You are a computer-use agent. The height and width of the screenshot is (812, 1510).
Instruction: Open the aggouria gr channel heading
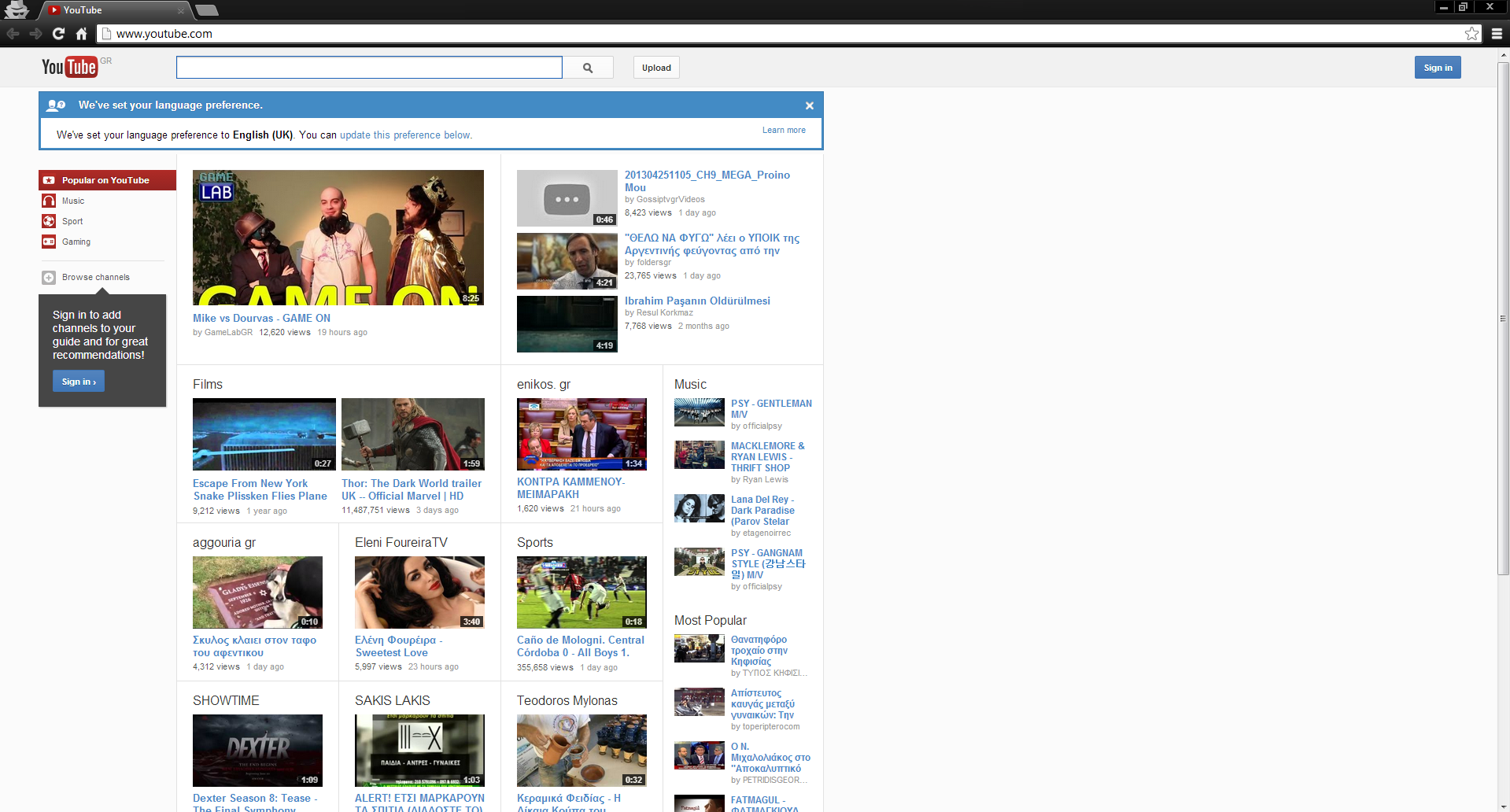(224, 542)
